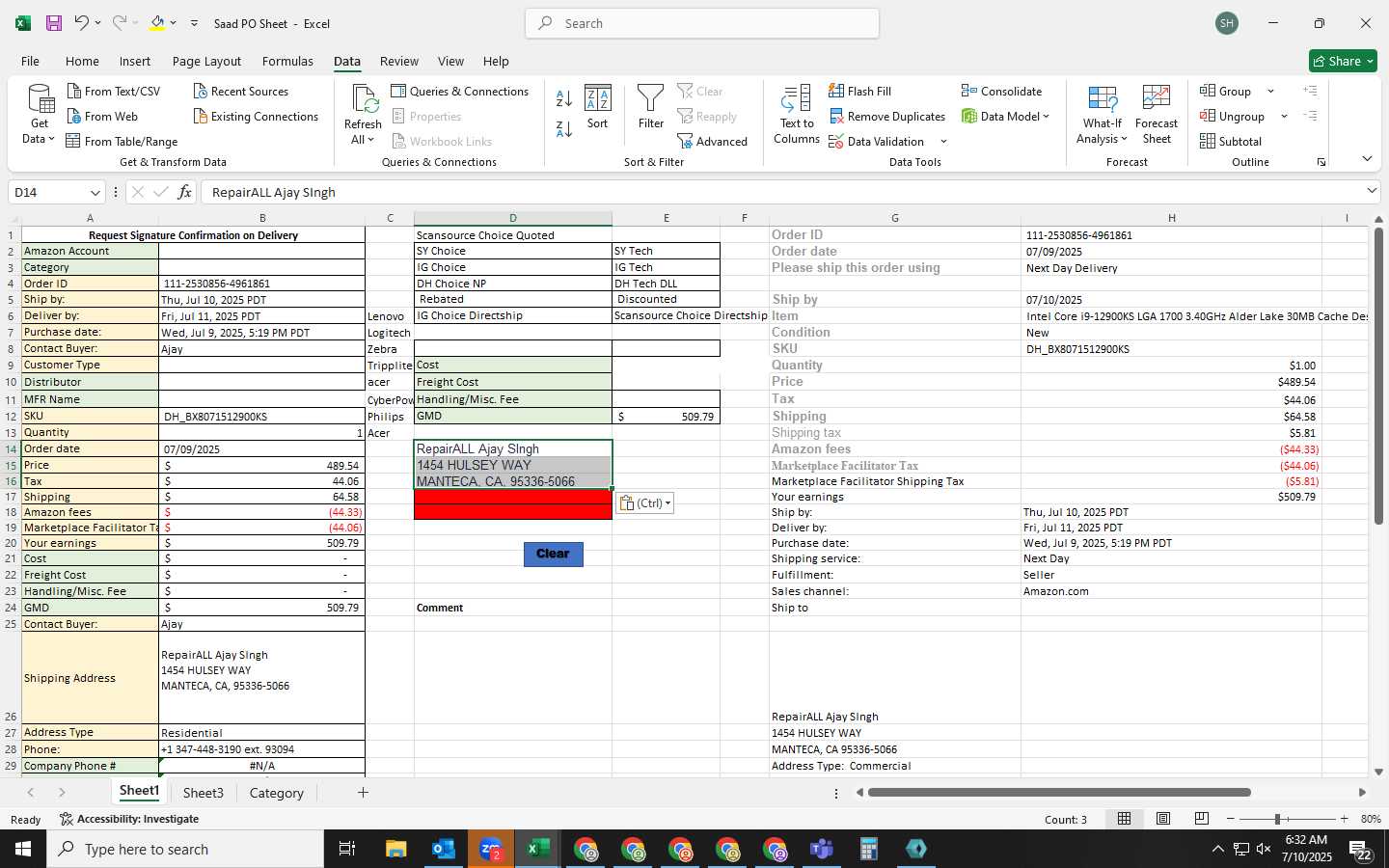Open Outline dialog launcher
This screenshot has width=1389, height=868.
tap(1321, 162)
